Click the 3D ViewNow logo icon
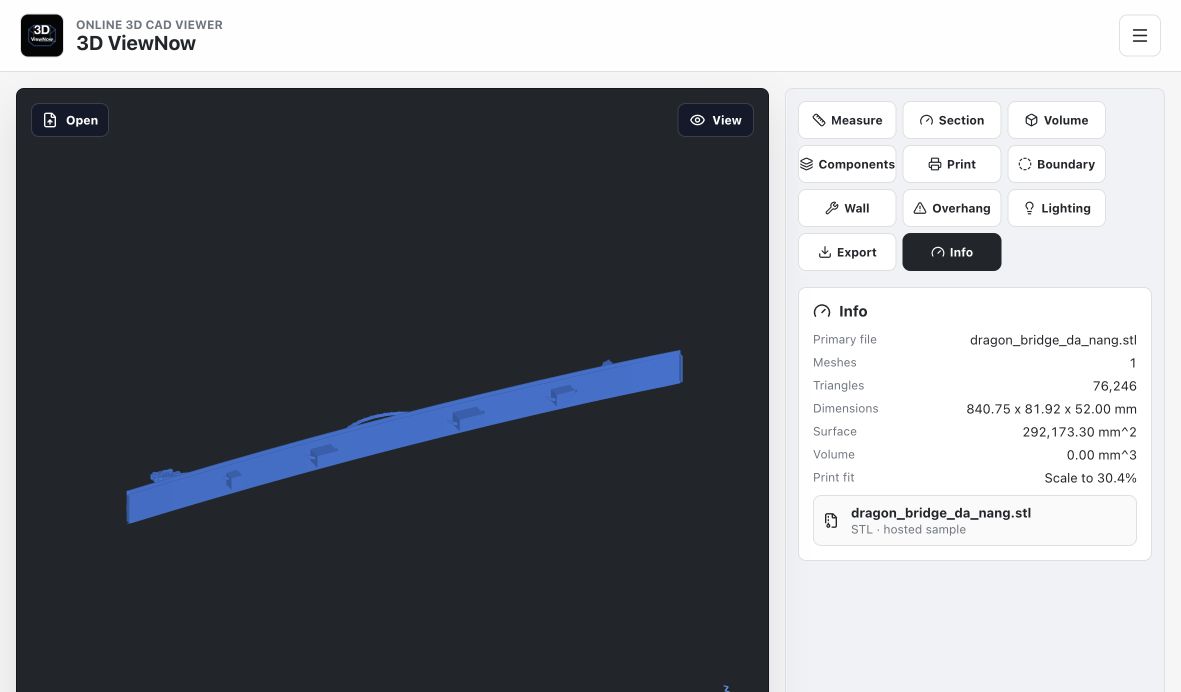 42,35
